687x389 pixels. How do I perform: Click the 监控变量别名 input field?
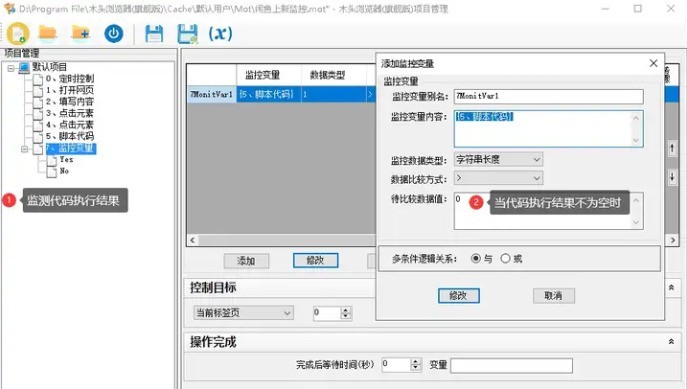pos(549,96)
